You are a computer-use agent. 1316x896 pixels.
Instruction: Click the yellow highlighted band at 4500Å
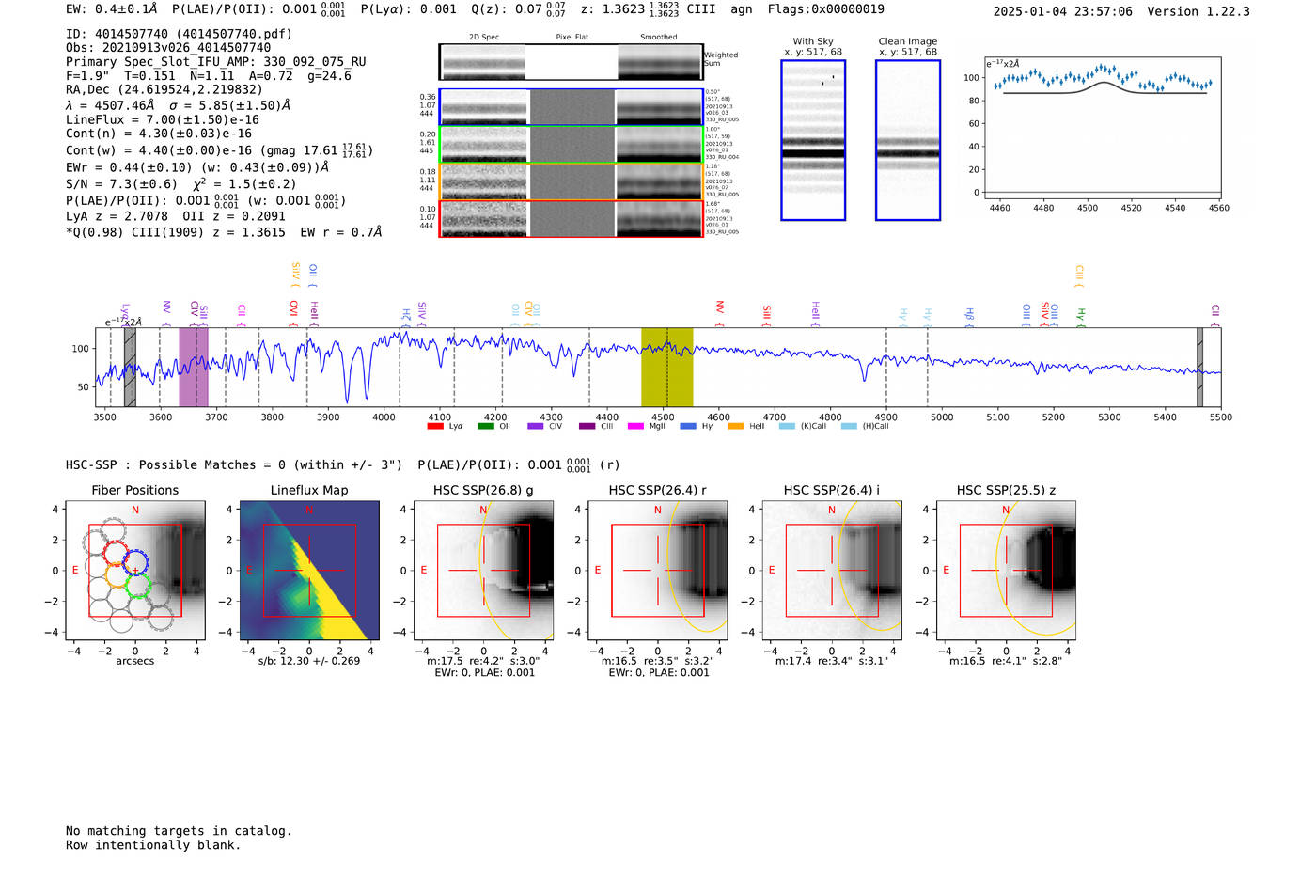point(667,367)
